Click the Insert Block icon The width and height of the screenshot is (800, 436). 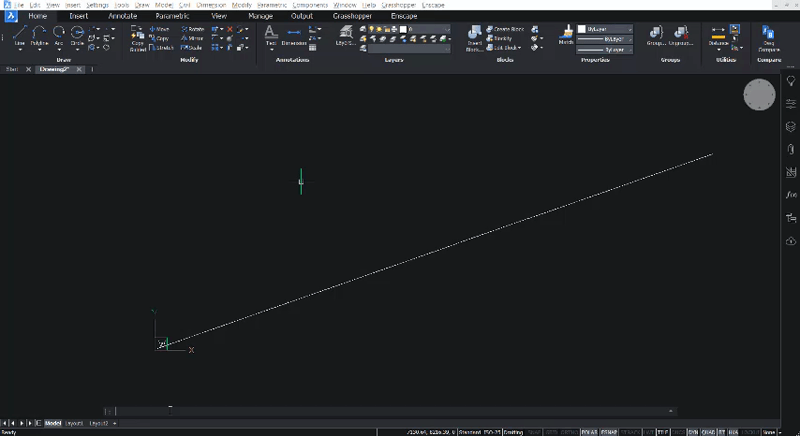pyautogui.click(x=474, y=38)
